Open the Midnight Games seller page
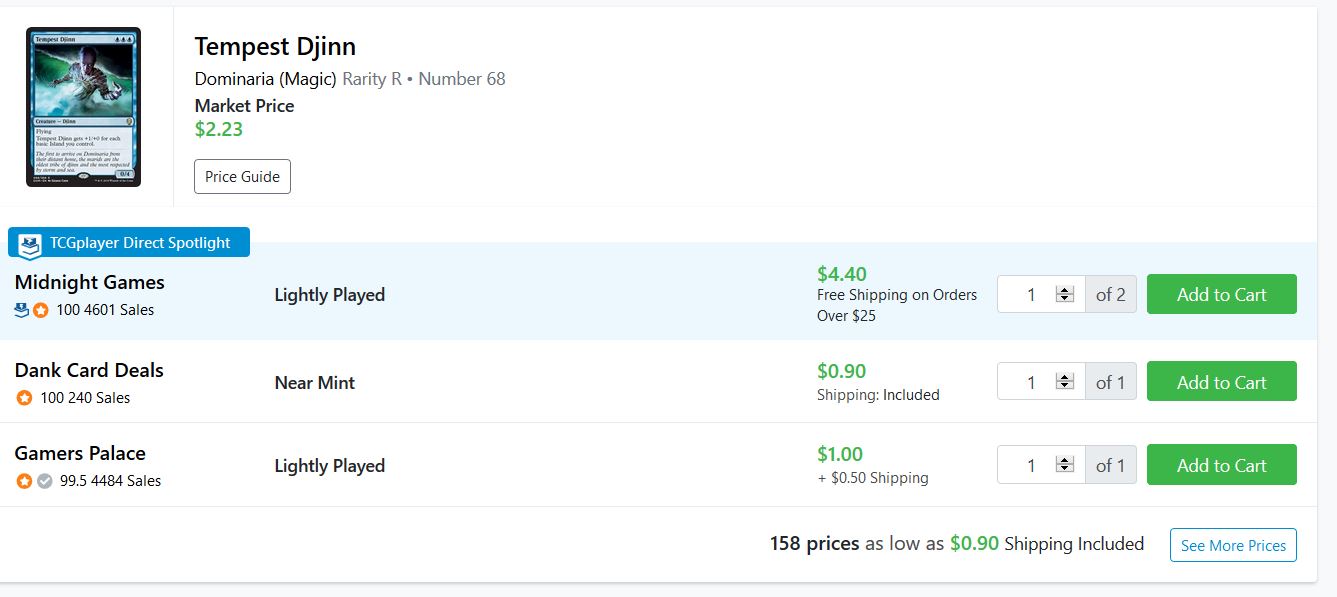Image resolution: width=1337 pixels, height=597 pixels. tap(89, 282)
